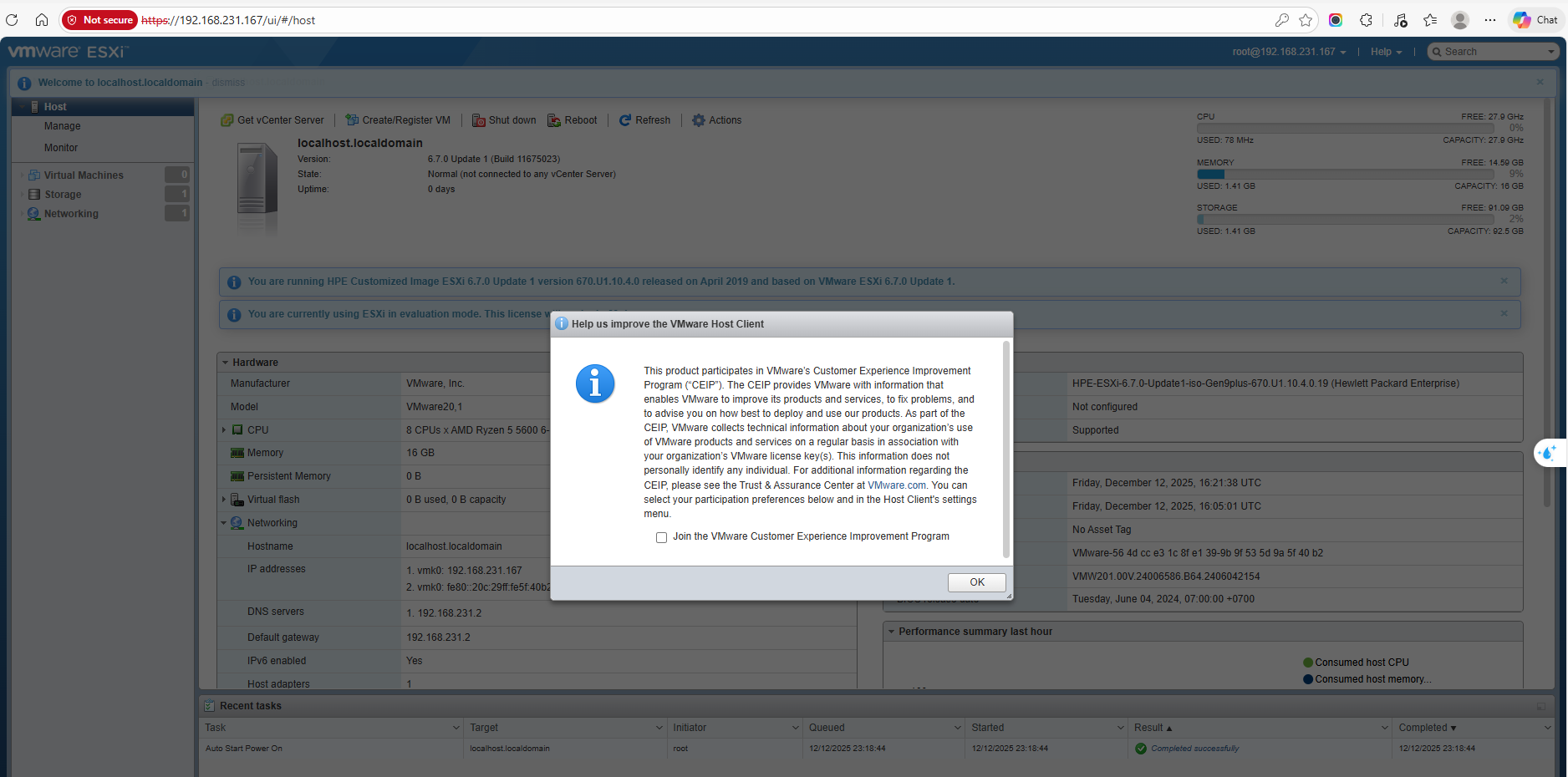Screen dimensions: 1568x777
Task: Enable Join the VMware CEIP checkbox
Action: tap(661, 537)
